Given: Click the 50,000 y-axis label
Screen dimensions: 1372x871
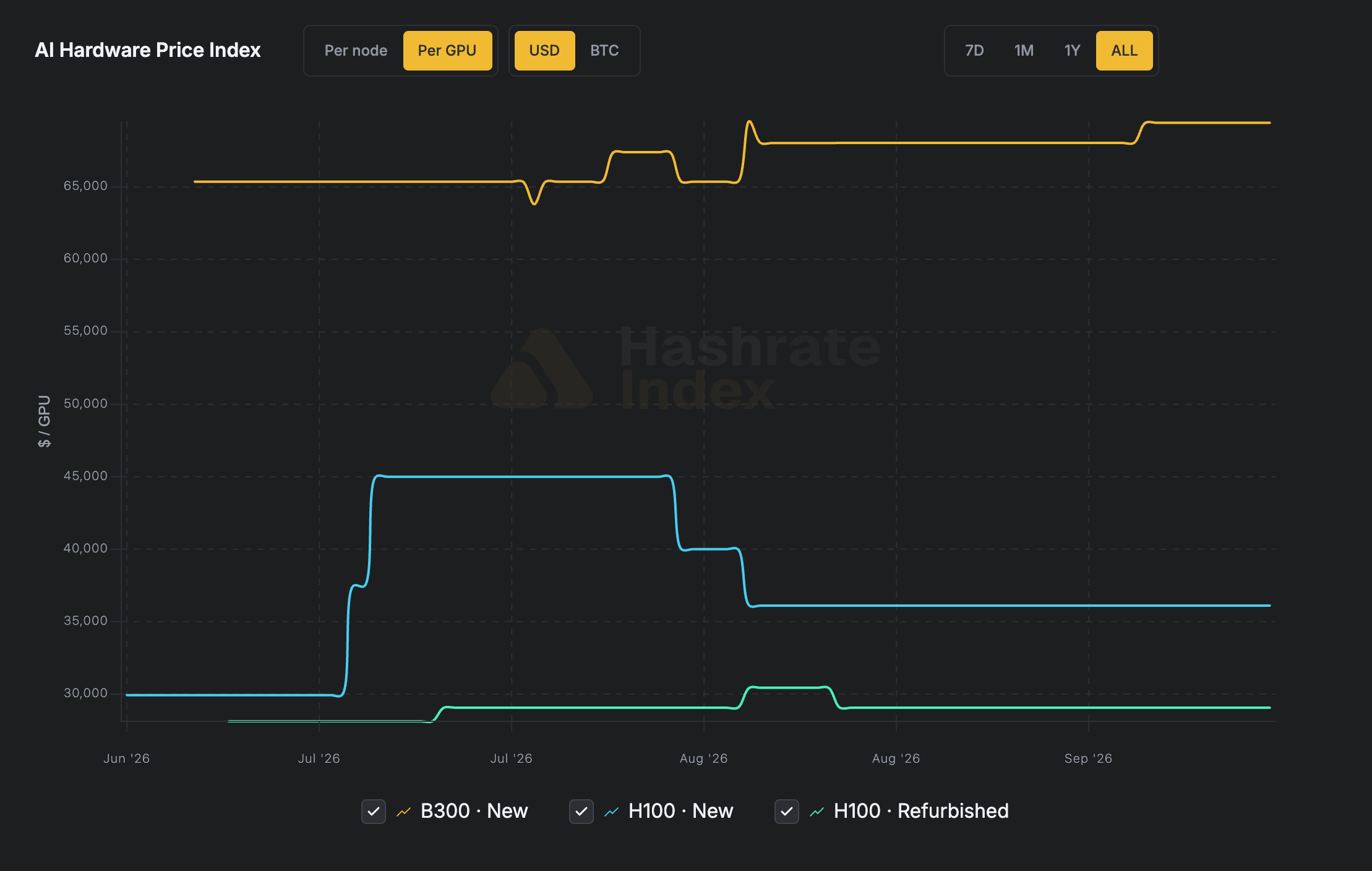Looking at the screenshot, I should pos(85,403).
